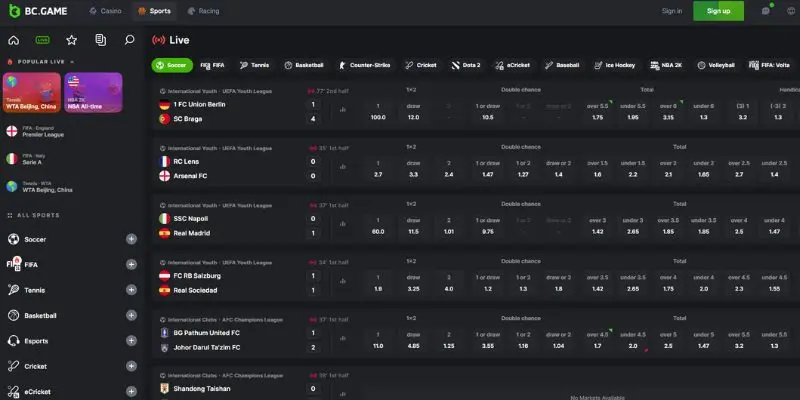This screenshot has height=400, width=800.
Task: Expand FIFA with its plus button
Action: click(132, 264)
